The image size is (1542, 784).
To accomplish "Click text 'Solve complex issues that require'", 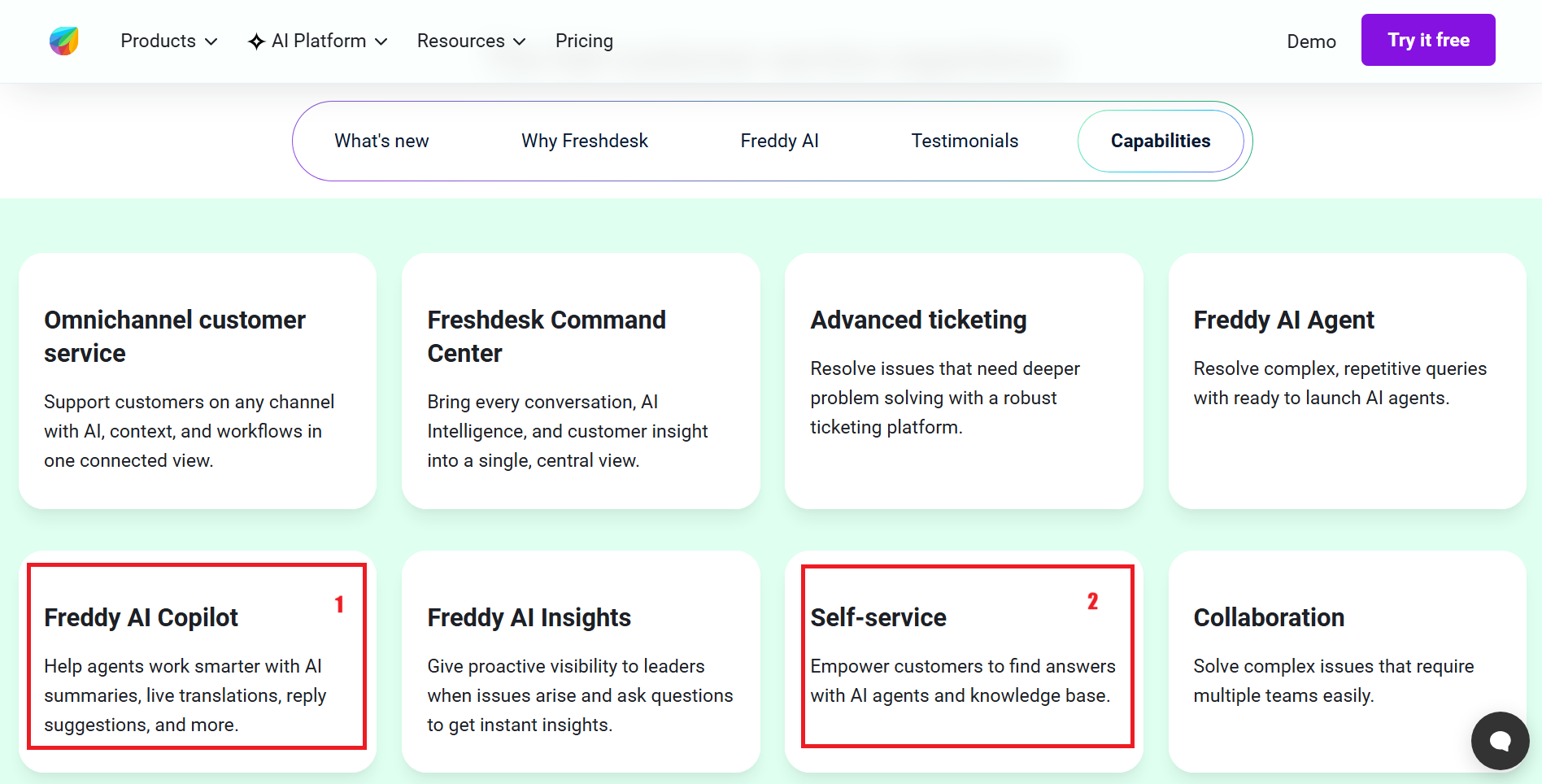I will pyautogui.click(x=1333, y=666).
